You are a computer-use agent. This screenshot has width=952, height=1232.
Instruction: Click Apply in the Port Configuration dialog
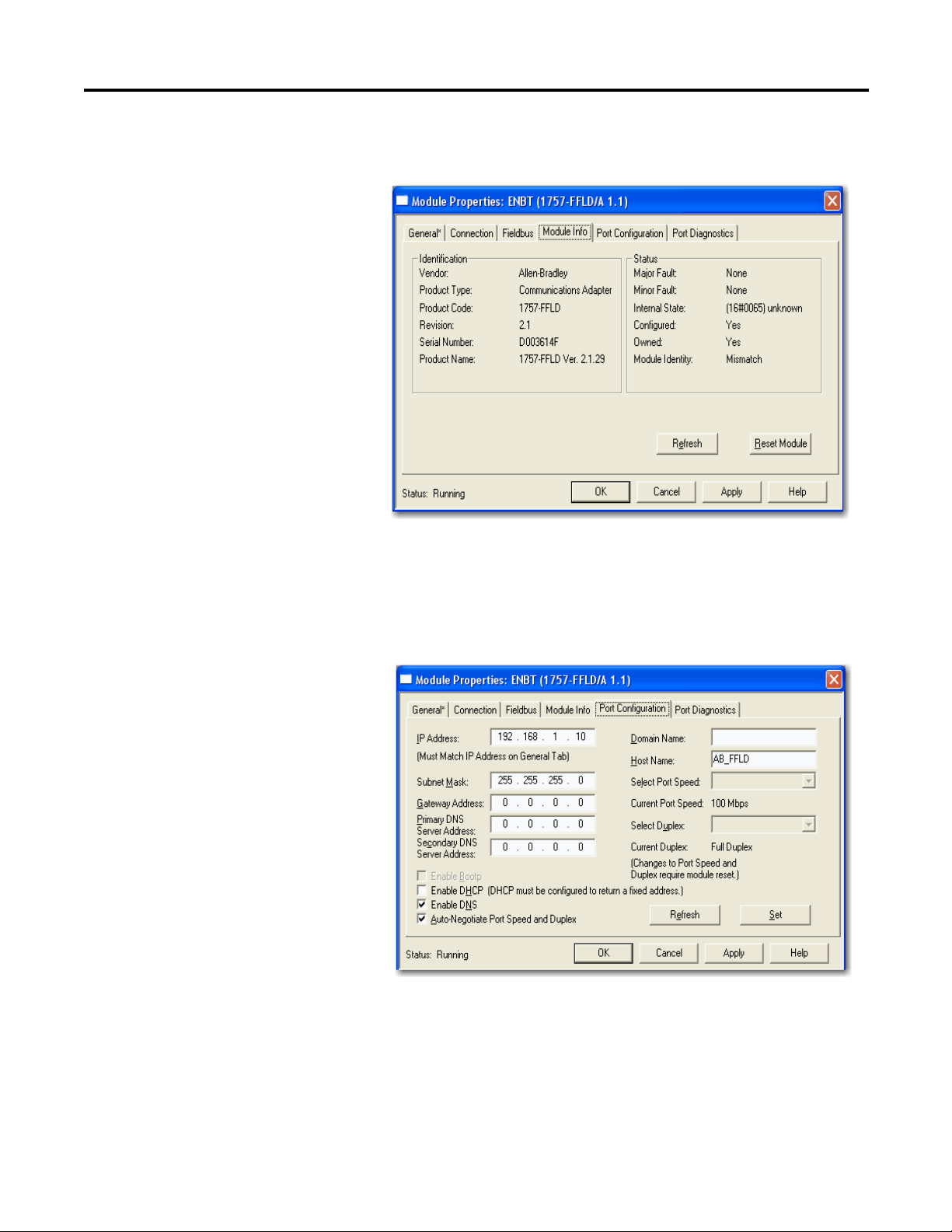tap(734, 953)
